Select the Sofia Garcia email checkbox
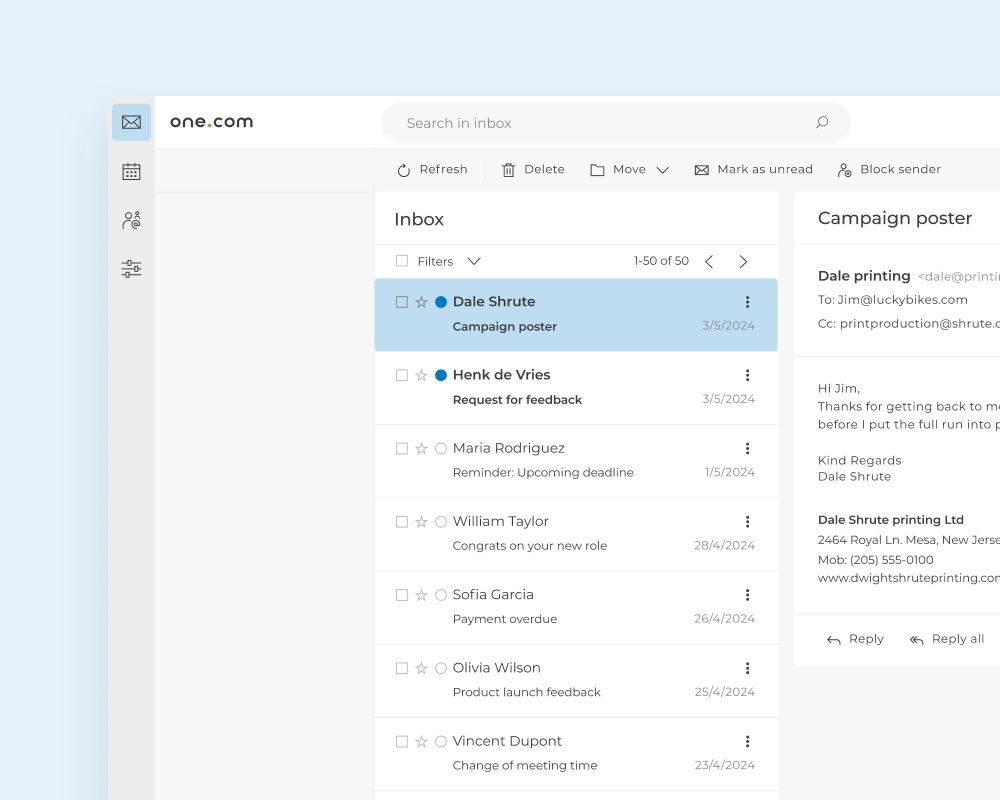 402,595
